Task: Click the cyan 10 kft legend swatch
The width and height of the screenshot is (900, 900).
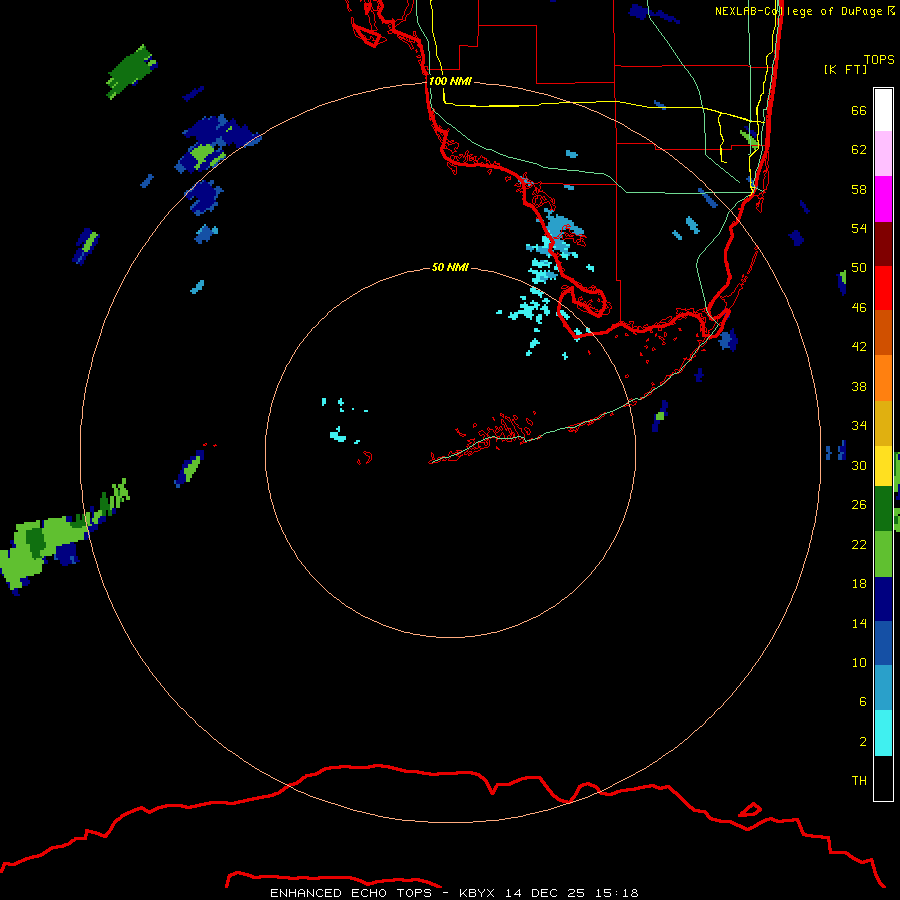Action: [x=883, y=733]
